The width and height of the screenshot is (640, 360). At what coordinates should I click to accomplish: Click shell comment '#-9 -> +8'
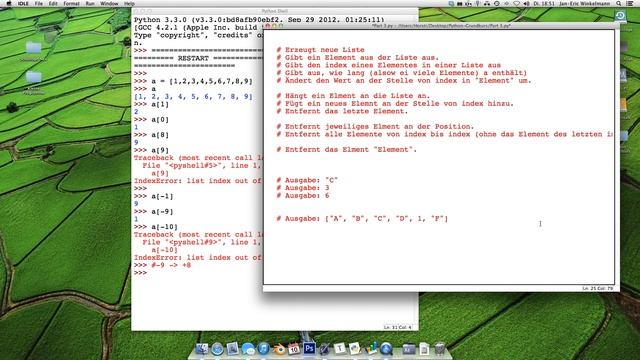[x=171, y=265]
